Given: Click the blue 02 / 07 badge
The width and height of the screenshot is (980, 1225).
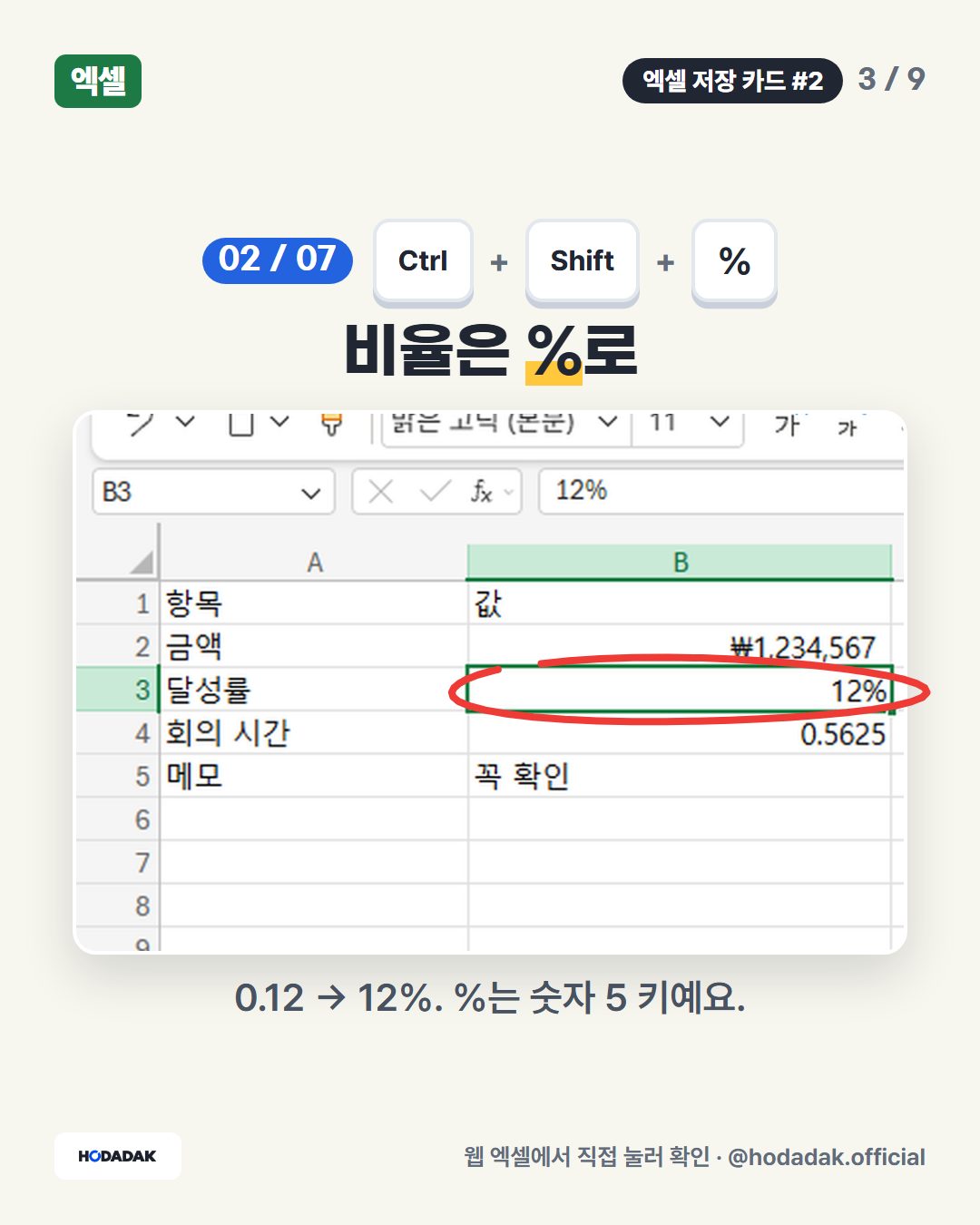Looking at the screenshot, I should [x=278, y=260].
